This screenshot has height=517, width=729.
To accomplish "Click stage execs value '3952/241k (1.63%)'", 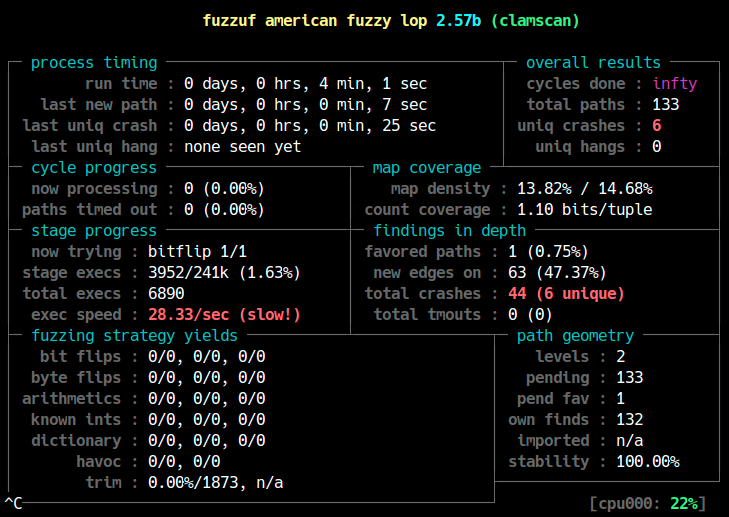I will click(224, 273).
